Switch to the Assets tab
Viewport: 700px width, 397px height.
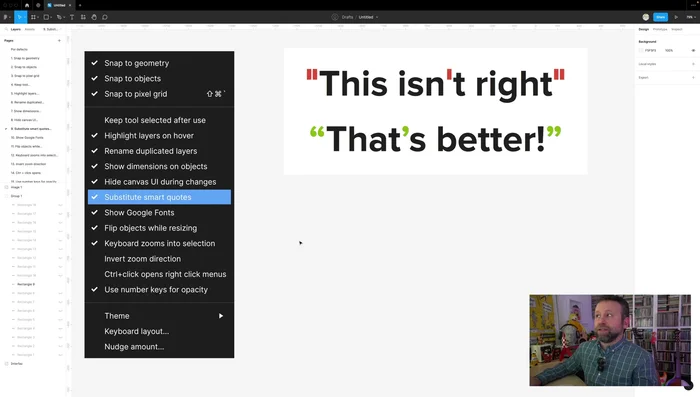tap(29, 29)
